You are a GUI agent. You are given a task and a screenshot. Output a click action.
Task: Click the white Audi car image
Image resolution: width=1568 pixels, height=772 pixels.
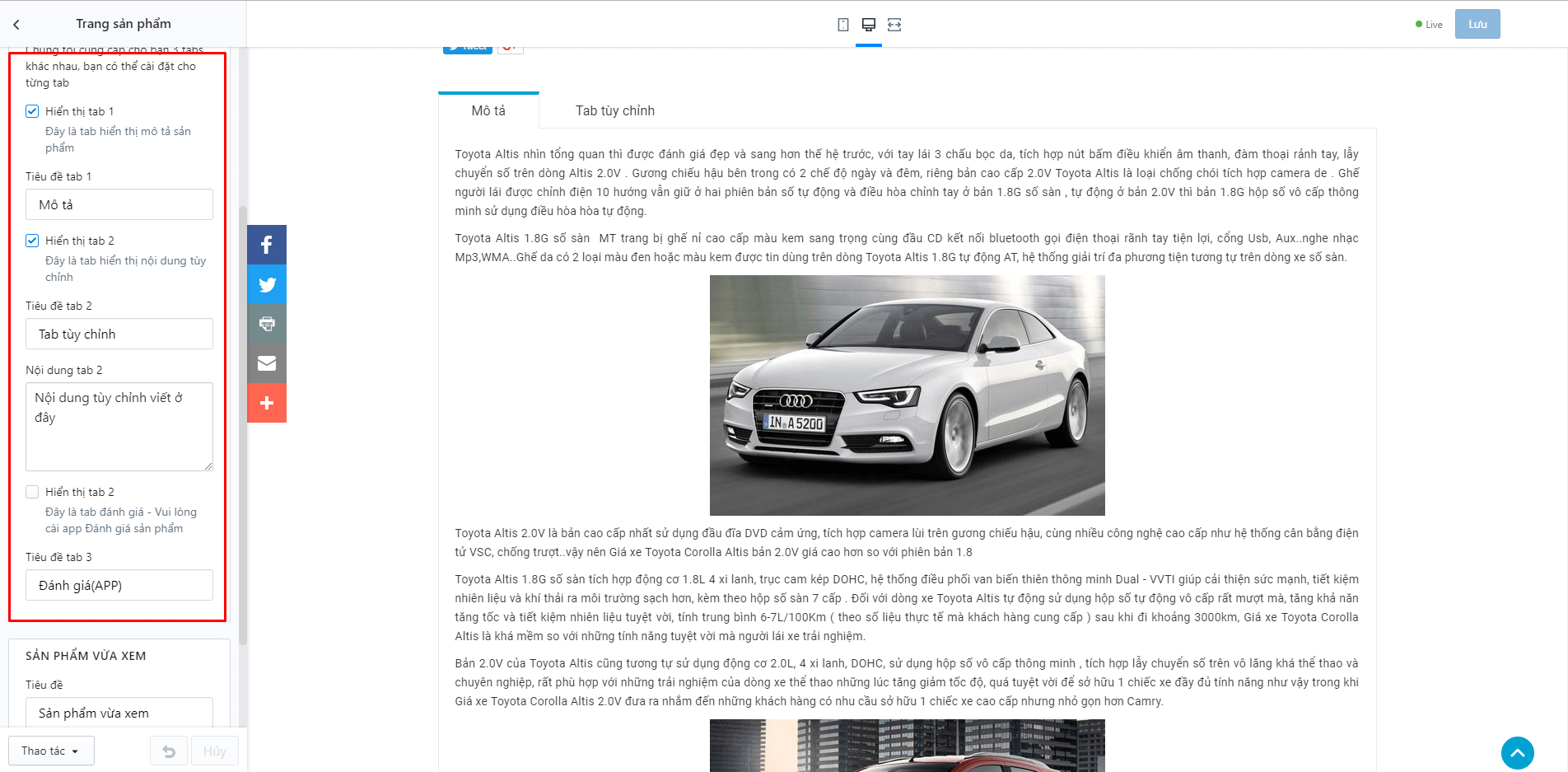point(907,395)
